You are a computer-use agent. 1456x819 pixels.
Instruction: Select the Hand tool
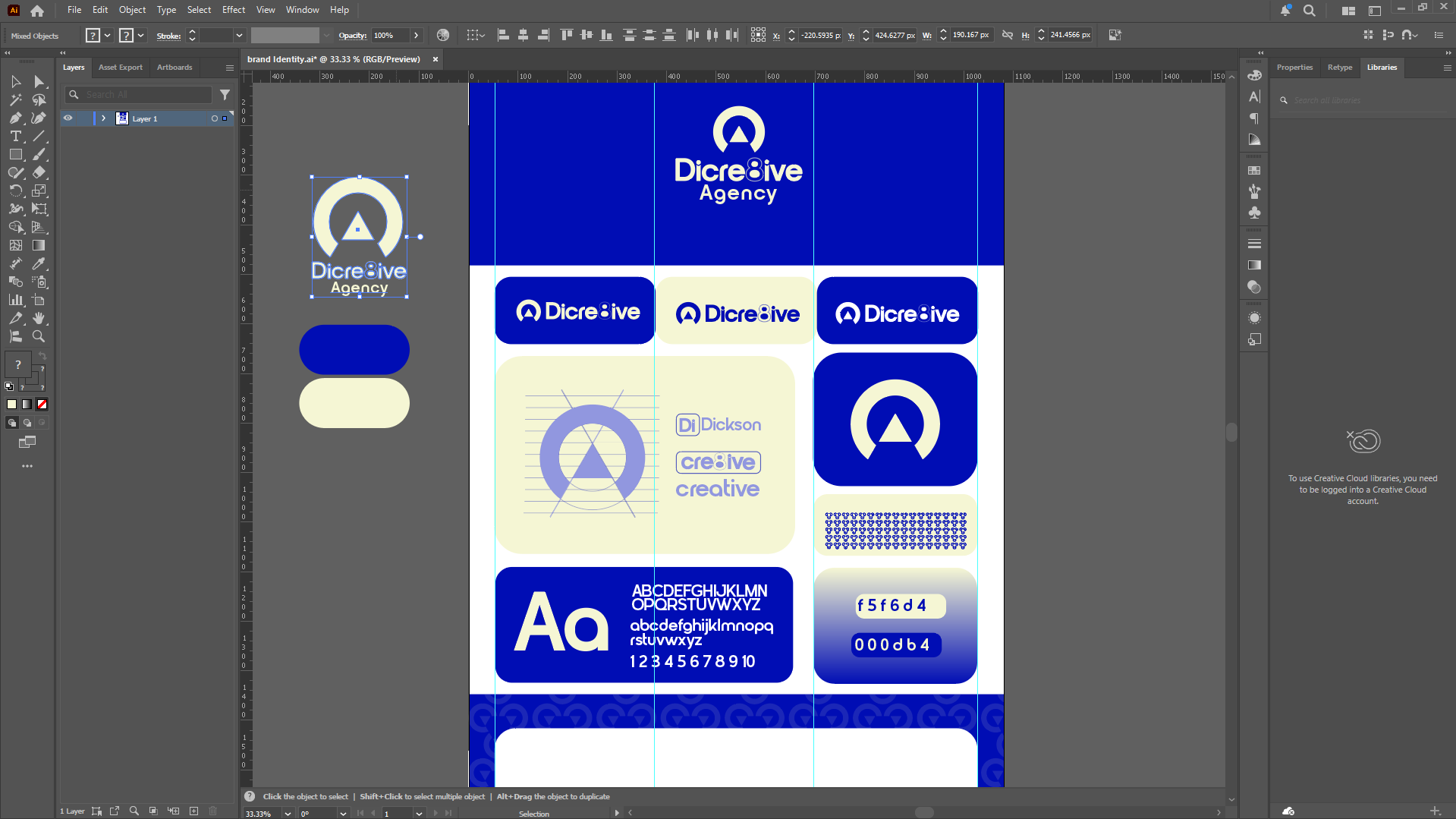pyautogui.click(x=39, y=318)
